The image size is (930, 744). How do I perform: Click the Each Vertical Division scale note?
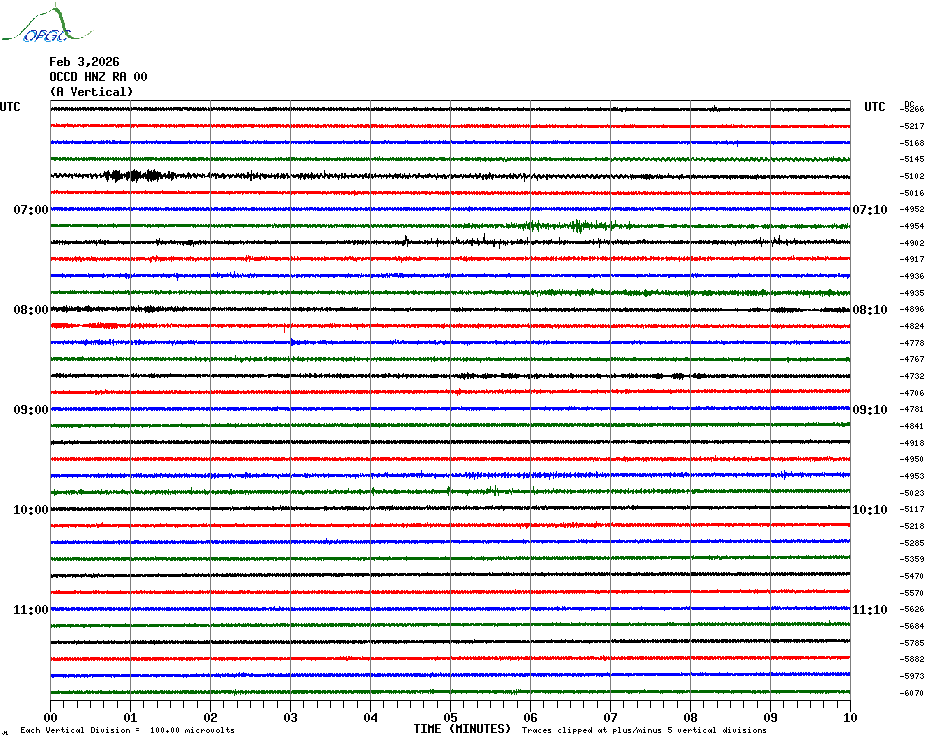point(127,730)
